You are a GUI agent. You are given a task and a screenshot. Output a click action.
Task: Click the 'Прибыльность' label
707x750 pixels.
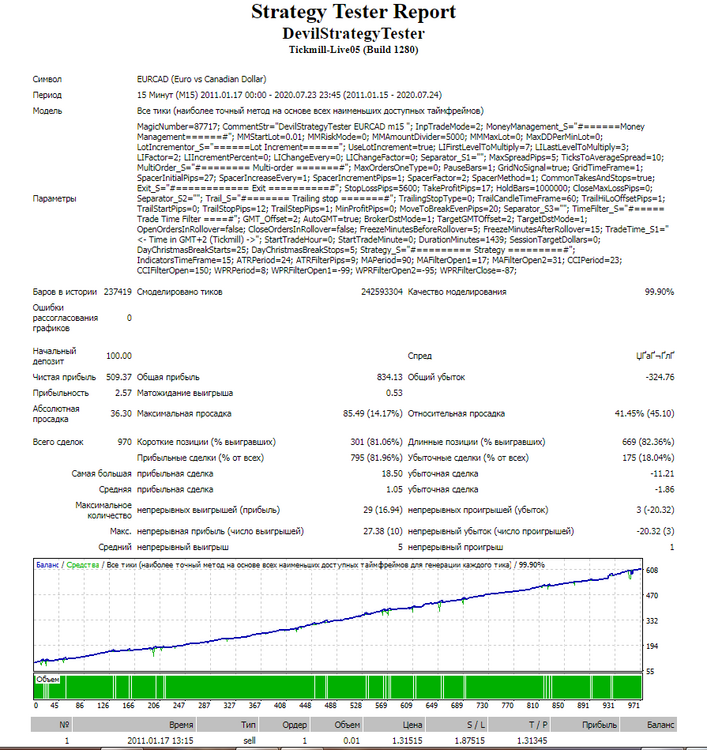[x=61, y=393]
